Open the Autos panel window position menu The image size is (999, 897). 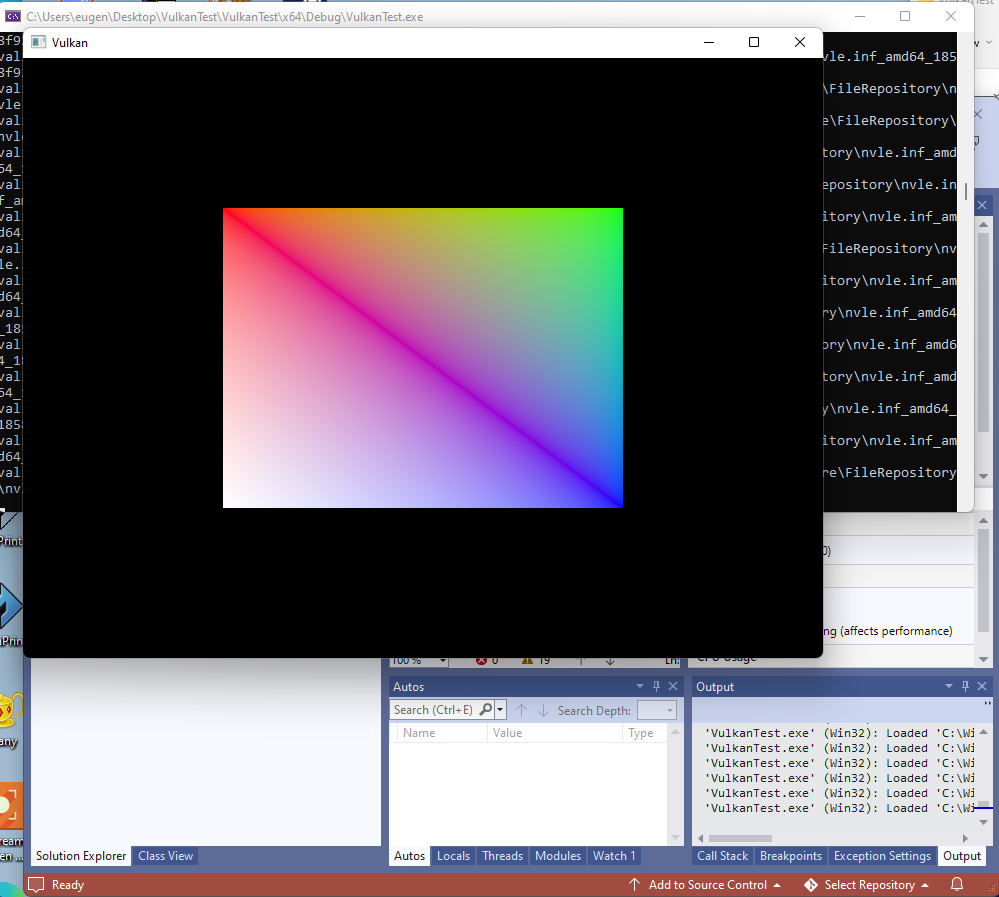click(x=640, y=686)
